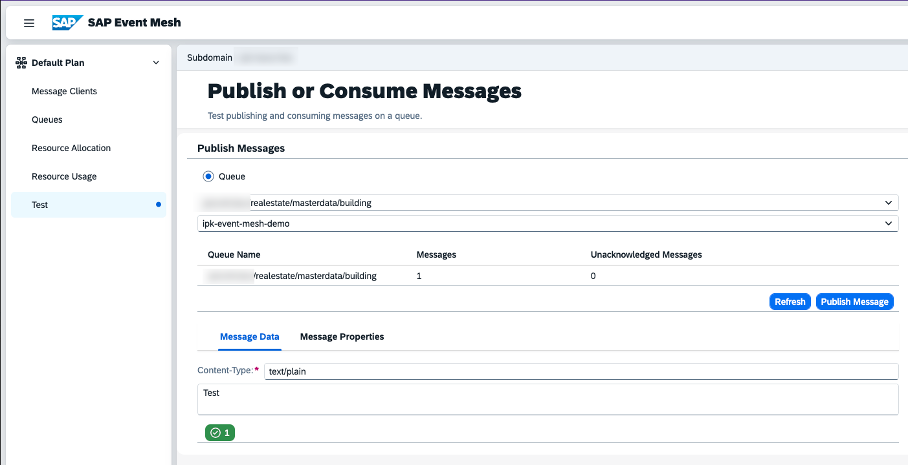
Task: Collapse the Default Plan section
Action: pos(156,63)
